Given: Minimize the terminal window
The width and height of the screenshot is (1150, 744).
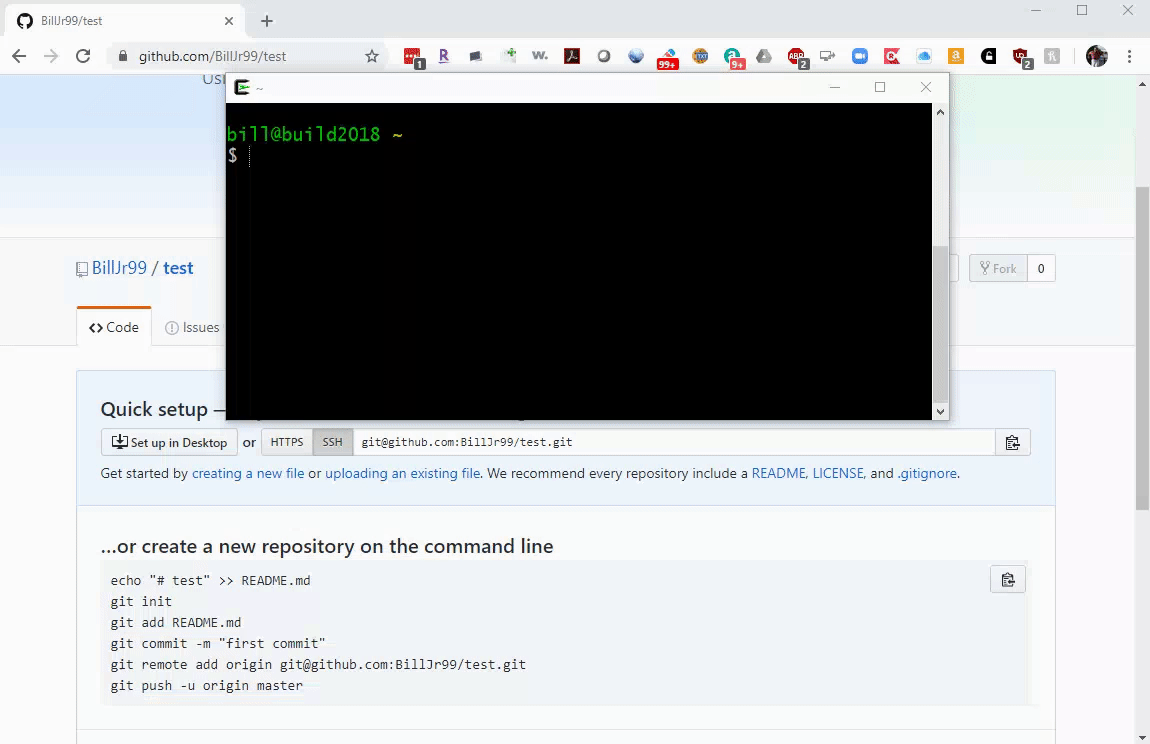Looking at the screenshot, I should tap(835, 87).
